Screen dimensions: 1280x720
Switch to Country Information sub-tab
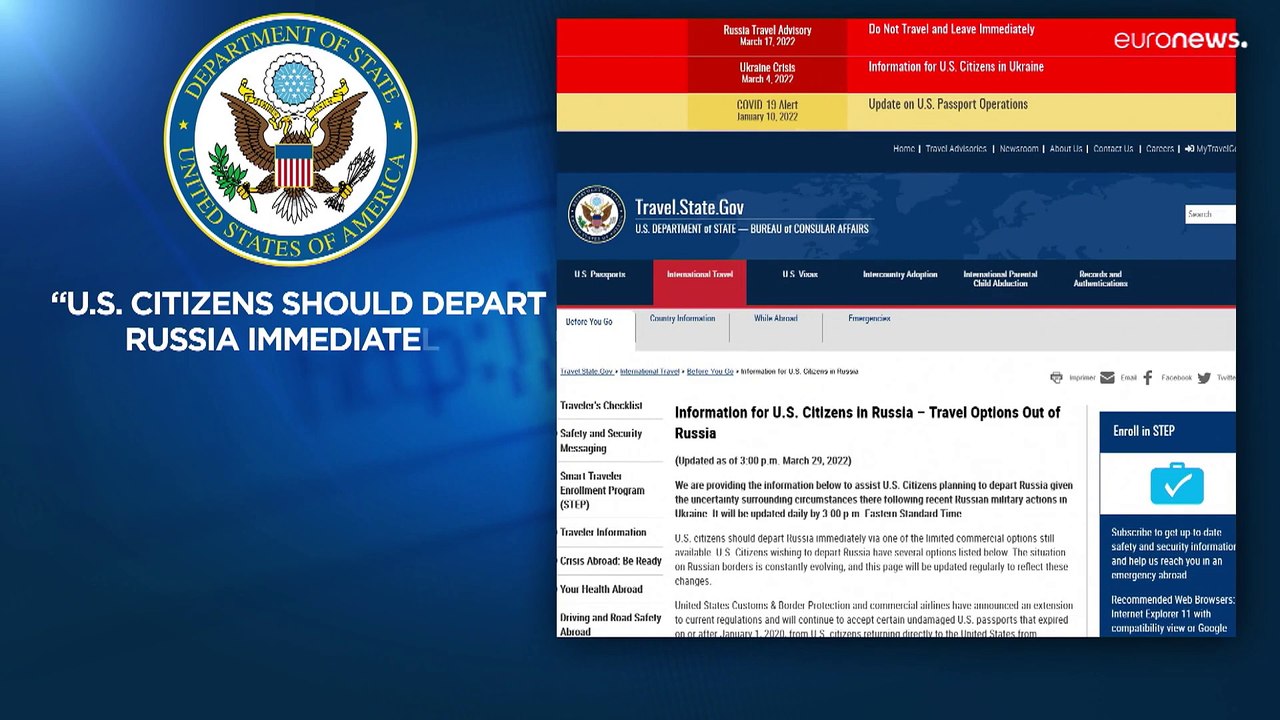click(x=682, y=319)
